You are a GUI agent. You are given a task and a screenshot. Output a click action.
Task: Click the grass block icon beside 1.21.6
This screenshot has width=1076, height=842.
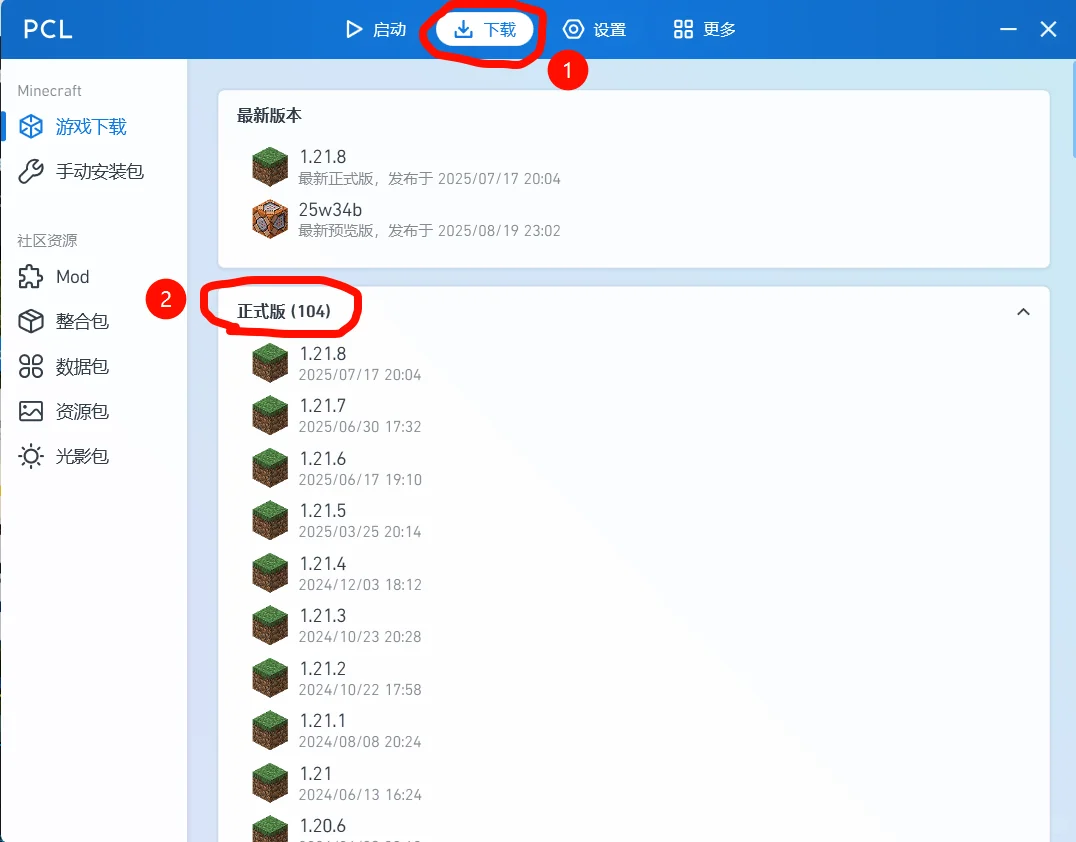coord(270,468)
